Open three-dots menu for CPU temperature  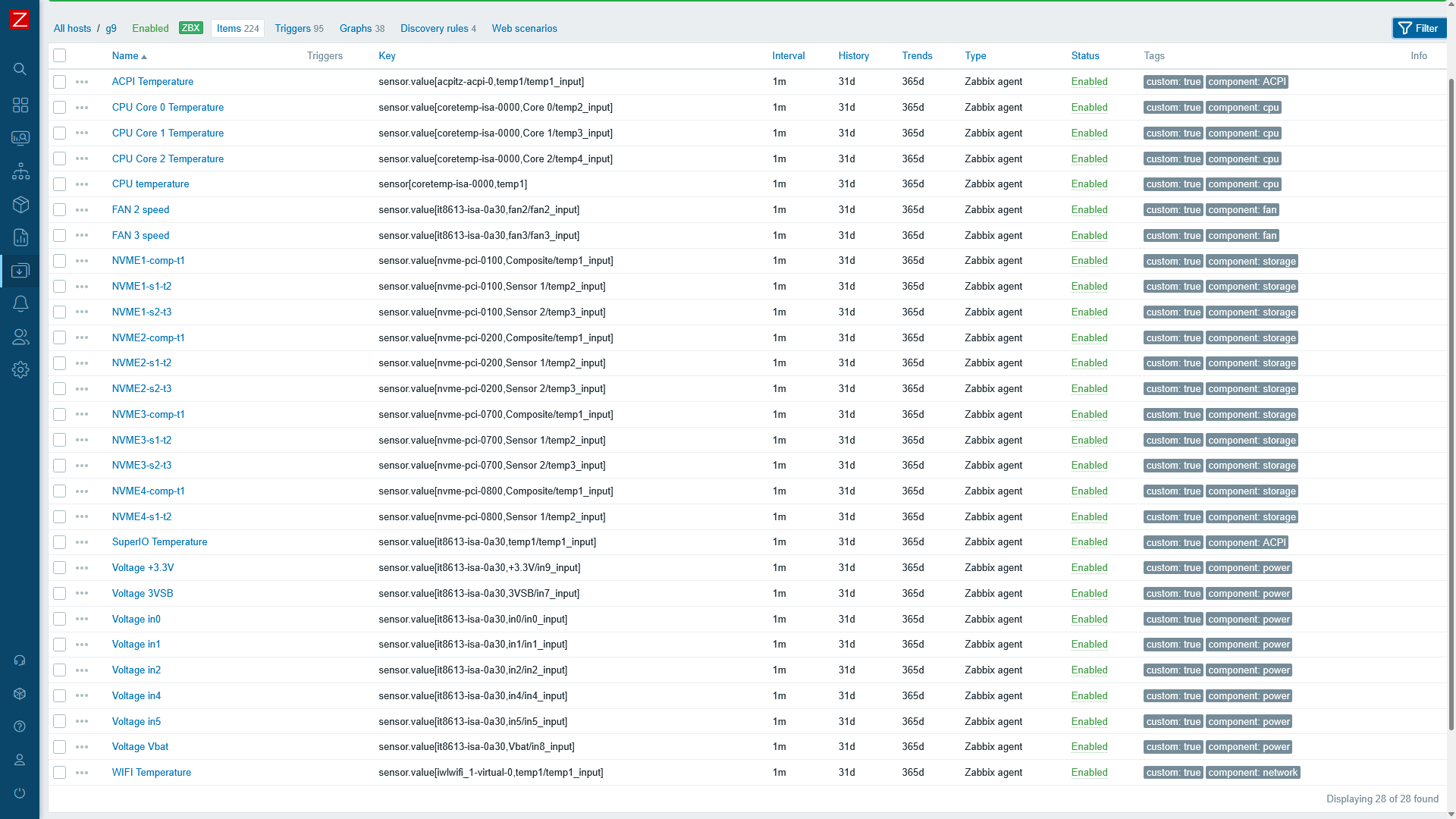tap(82, 184)
